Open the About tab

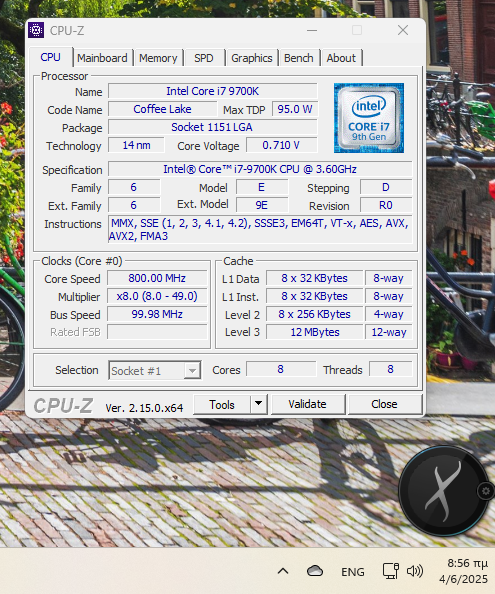click(341, 58)
